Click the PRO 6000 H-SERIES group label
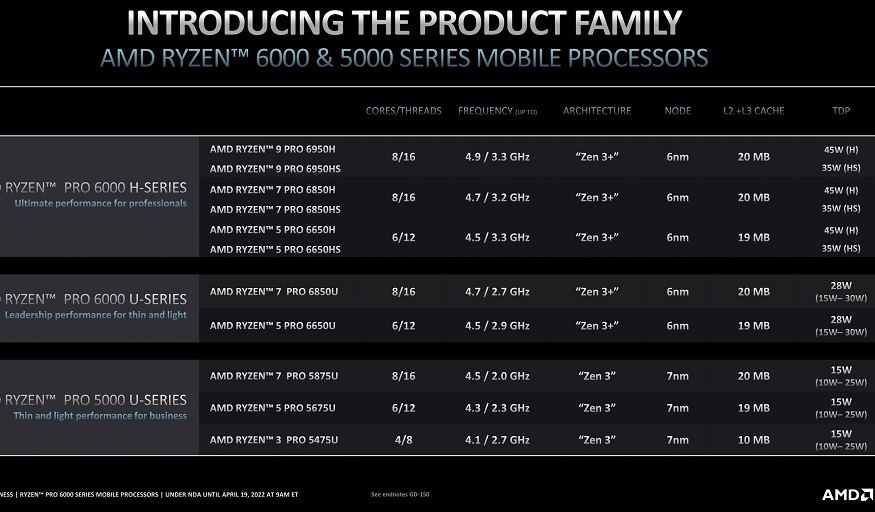Screen dimensions: 875x512 point(96,187)
